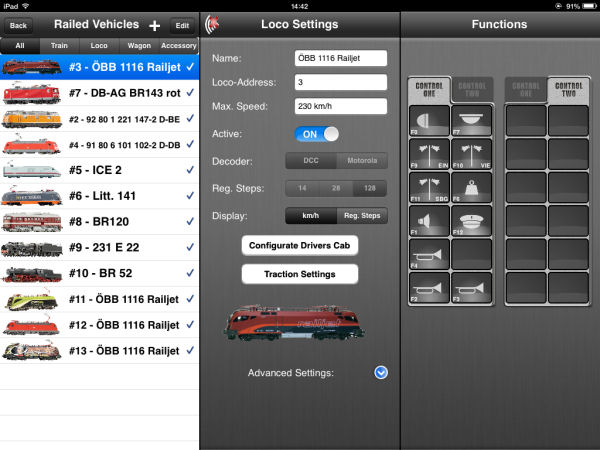Toggle the checkmark on #8 BR120
Image resolution: width=600 pixels, height=450 pixels.
190,222
